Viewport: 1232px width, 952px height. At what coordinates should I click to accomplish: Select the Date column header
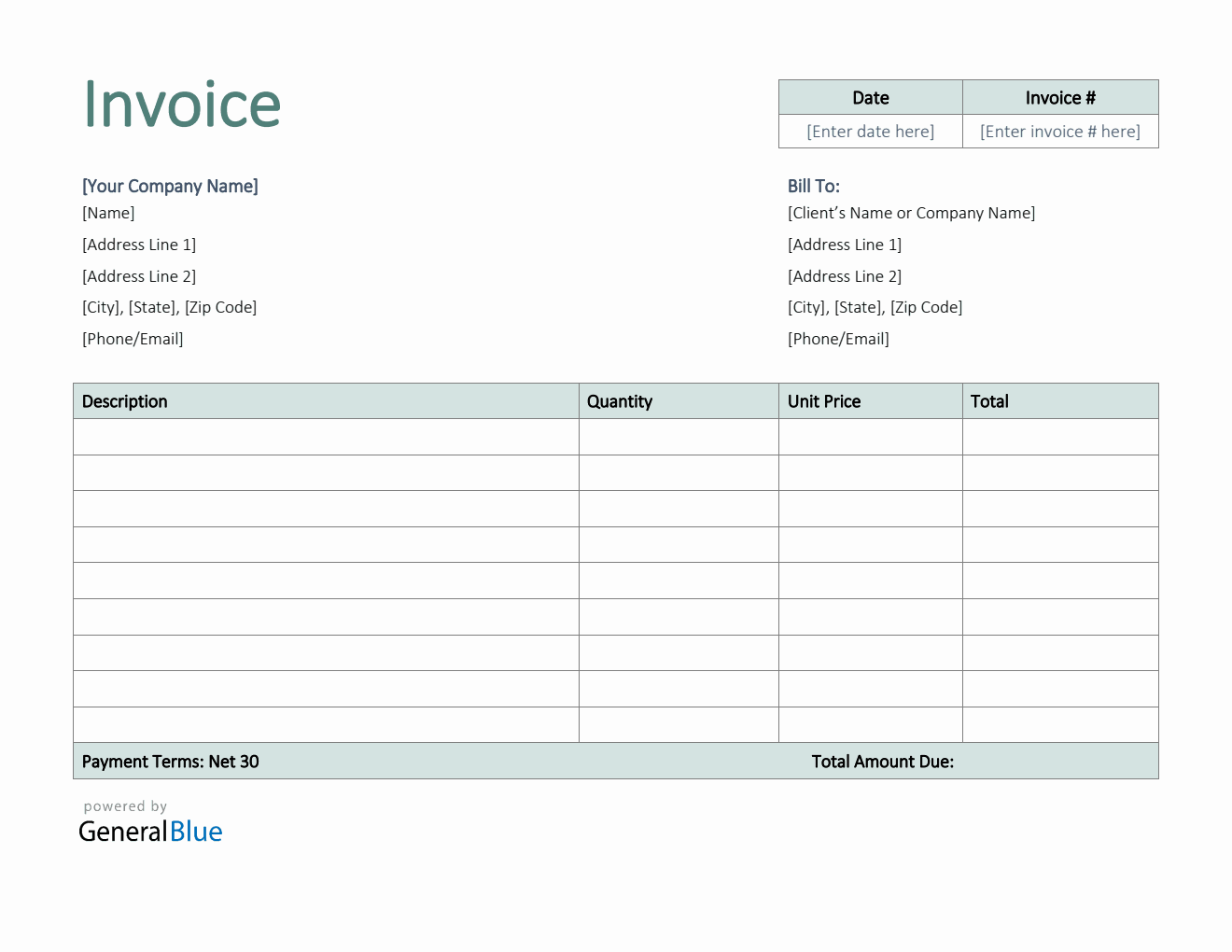[870, 97]
